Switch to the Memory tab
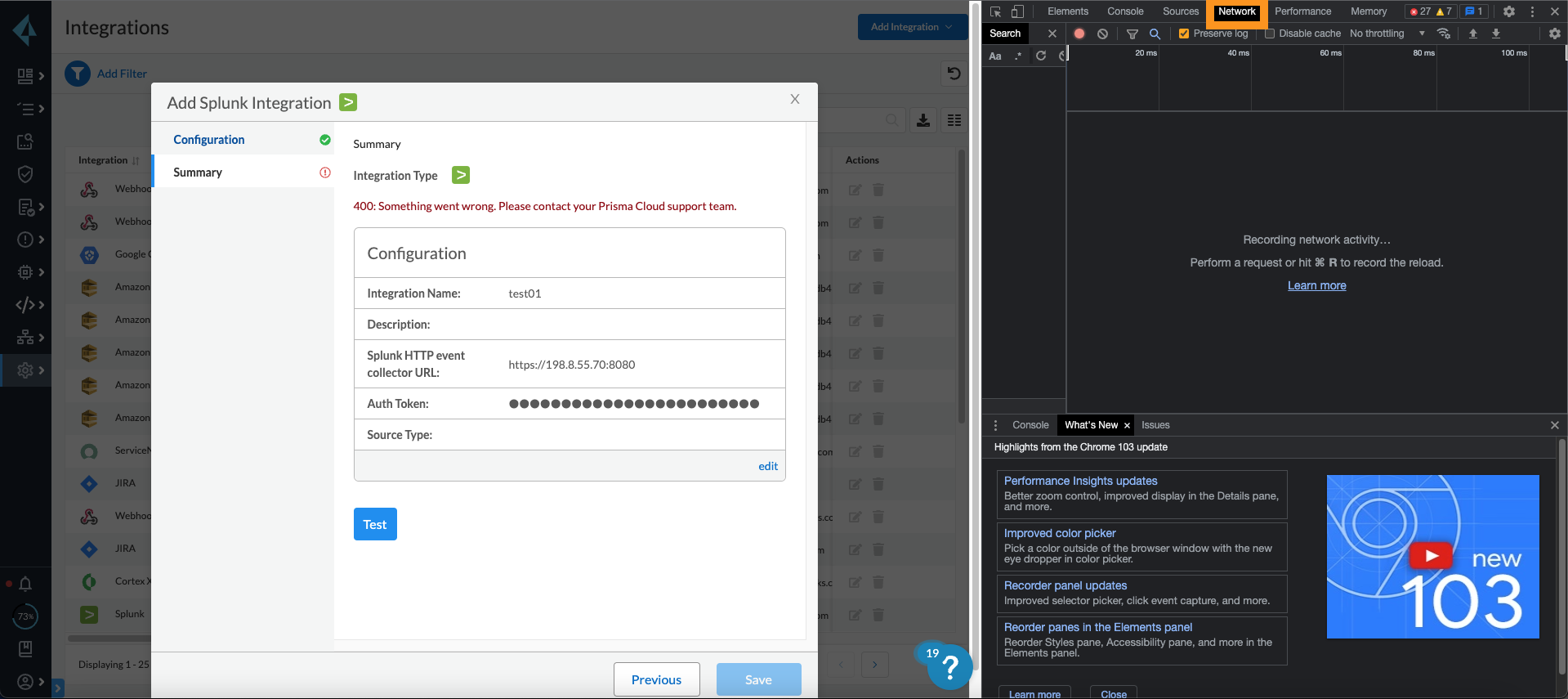 1369,11
